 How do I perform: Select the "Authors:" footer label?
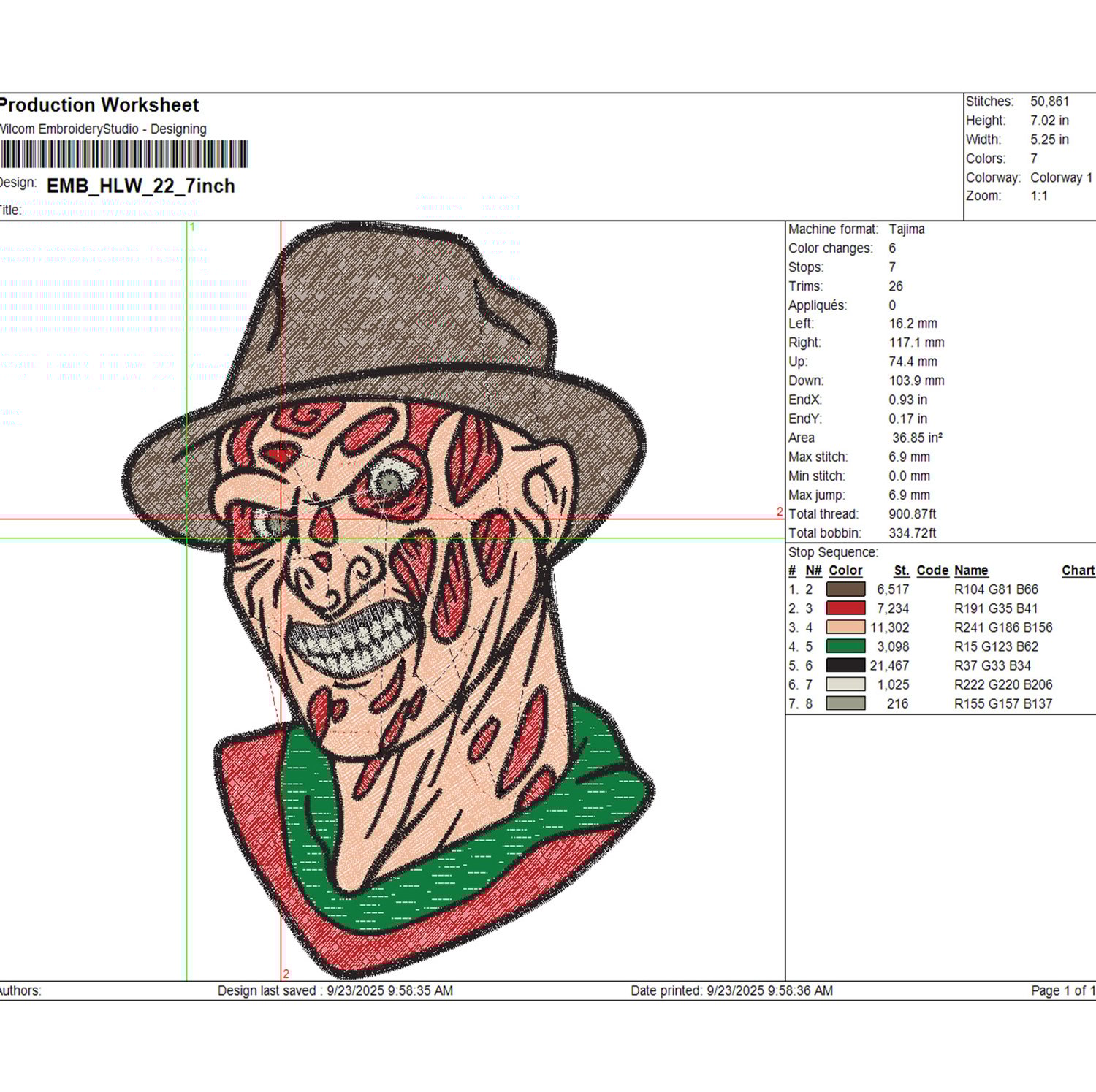click(20, 990)
